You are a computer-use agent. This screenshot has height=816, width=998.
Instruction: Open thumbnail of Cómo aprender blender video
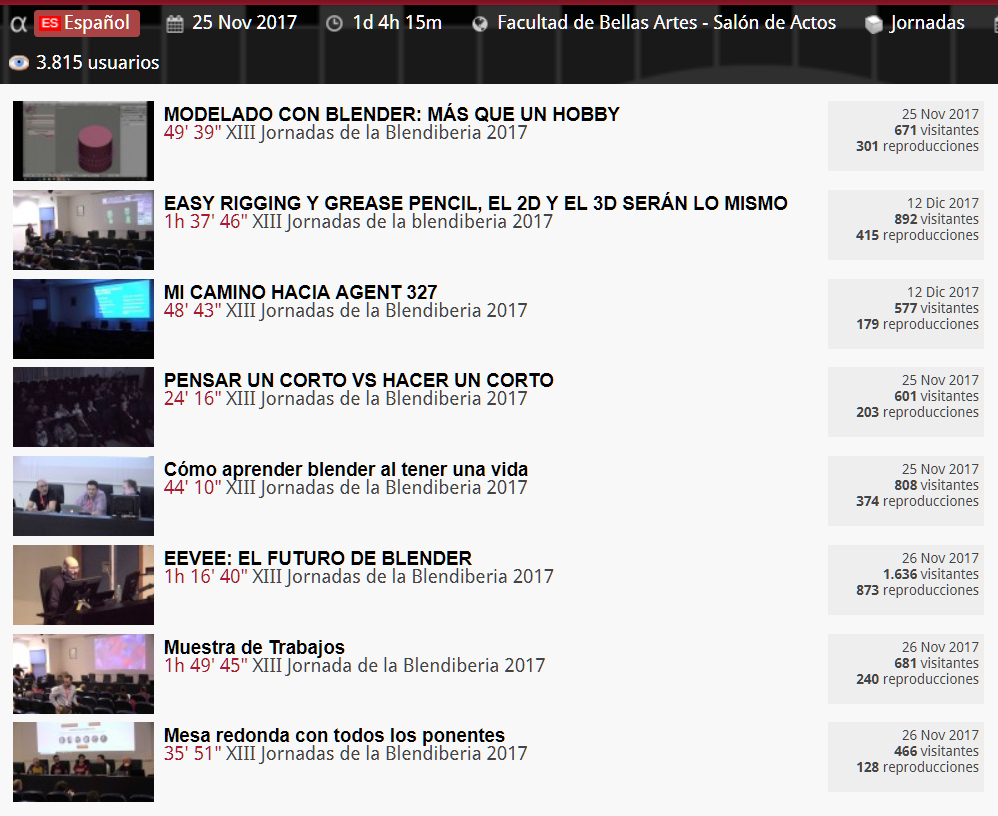click(83, 496)
